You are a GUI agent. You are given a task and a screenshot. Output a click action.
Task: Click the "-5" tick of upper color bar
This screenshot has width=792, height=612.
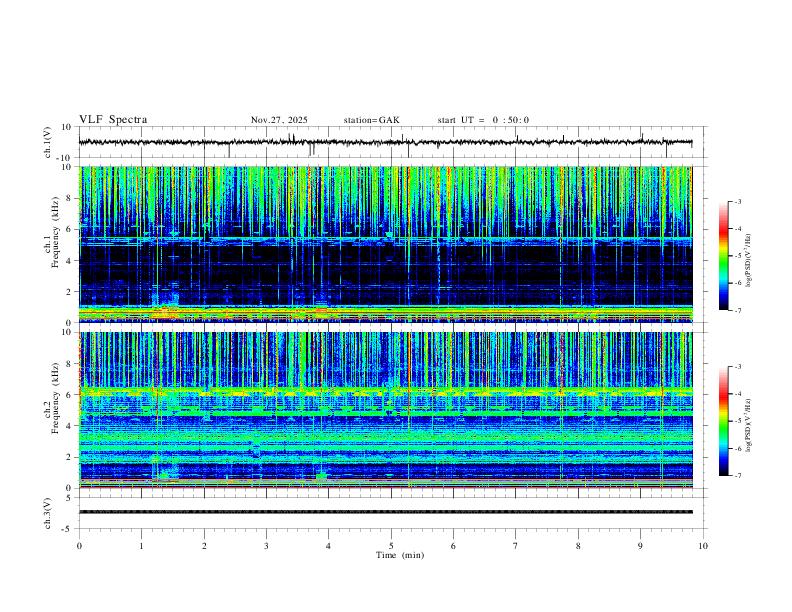coord(738,256)
